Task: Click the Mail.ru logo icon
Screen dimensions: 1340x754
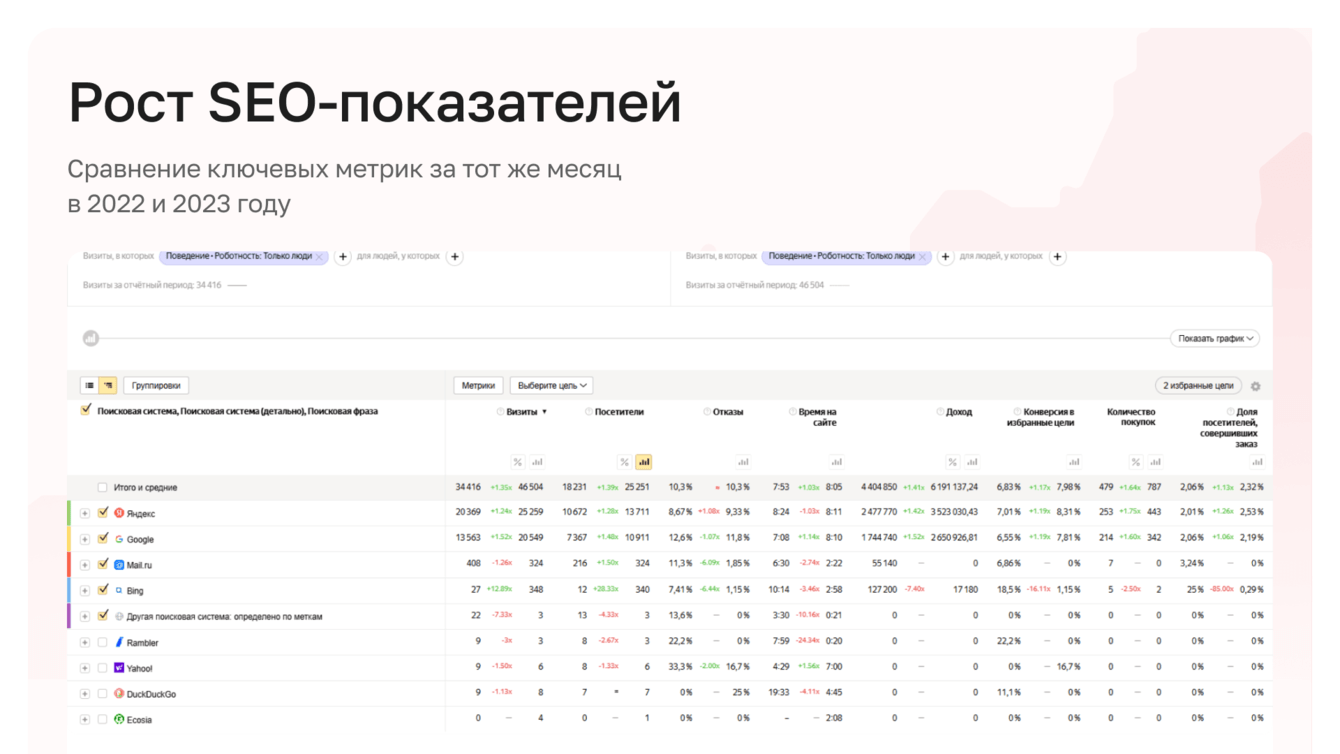Action: (119, 565)
